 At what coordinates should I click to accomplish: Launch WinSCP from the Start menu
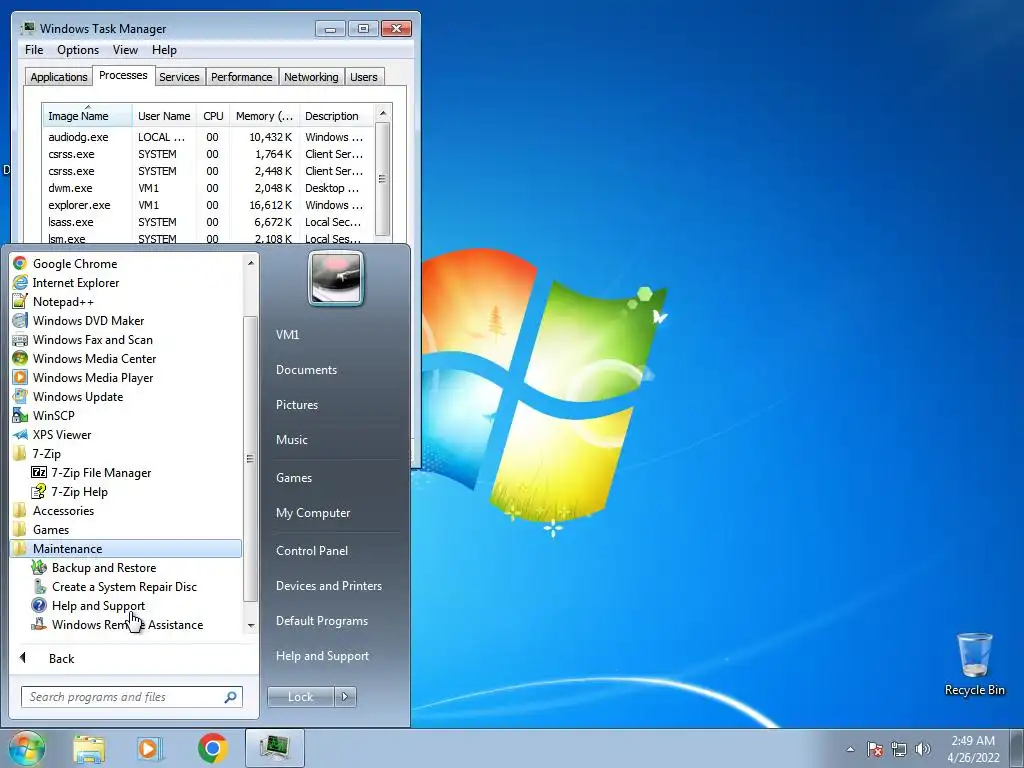tap(54, 415)
